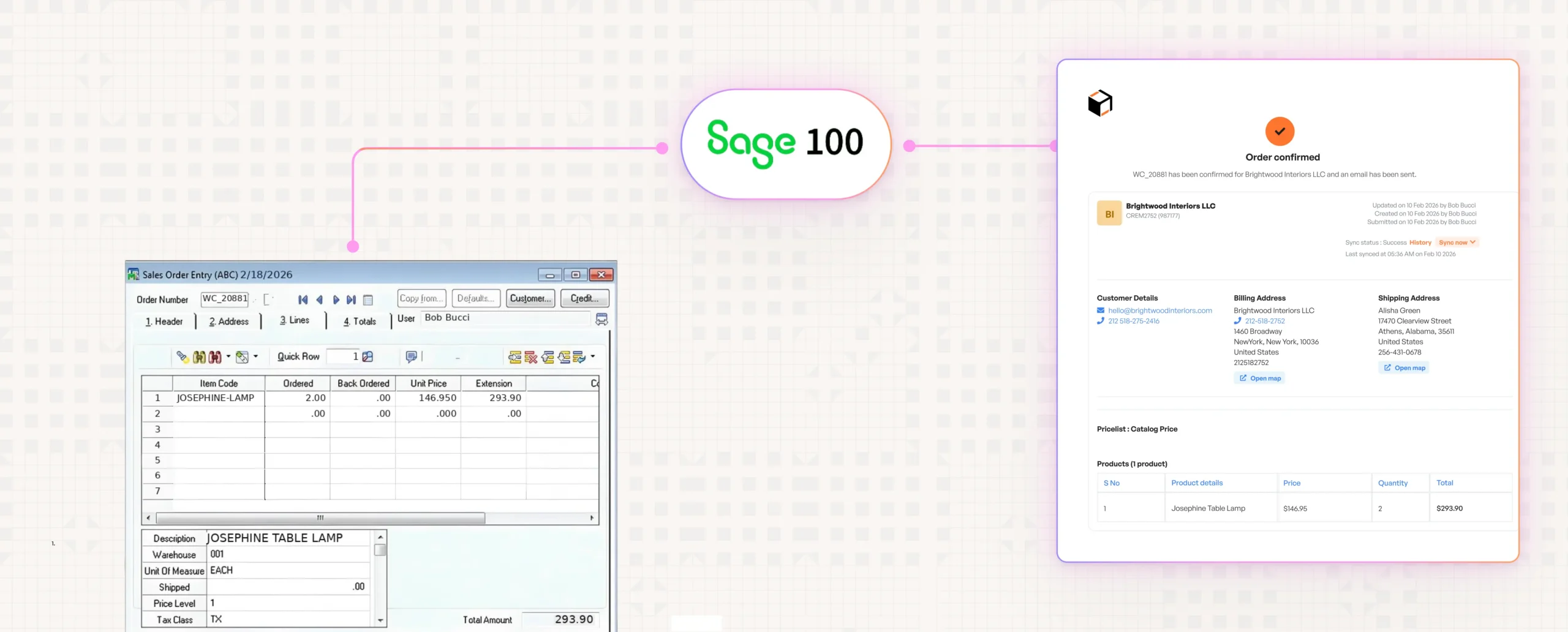Switch to the 2. Address tab
This screenshot has width=1568, height=632.
click(x=229, y=322)
